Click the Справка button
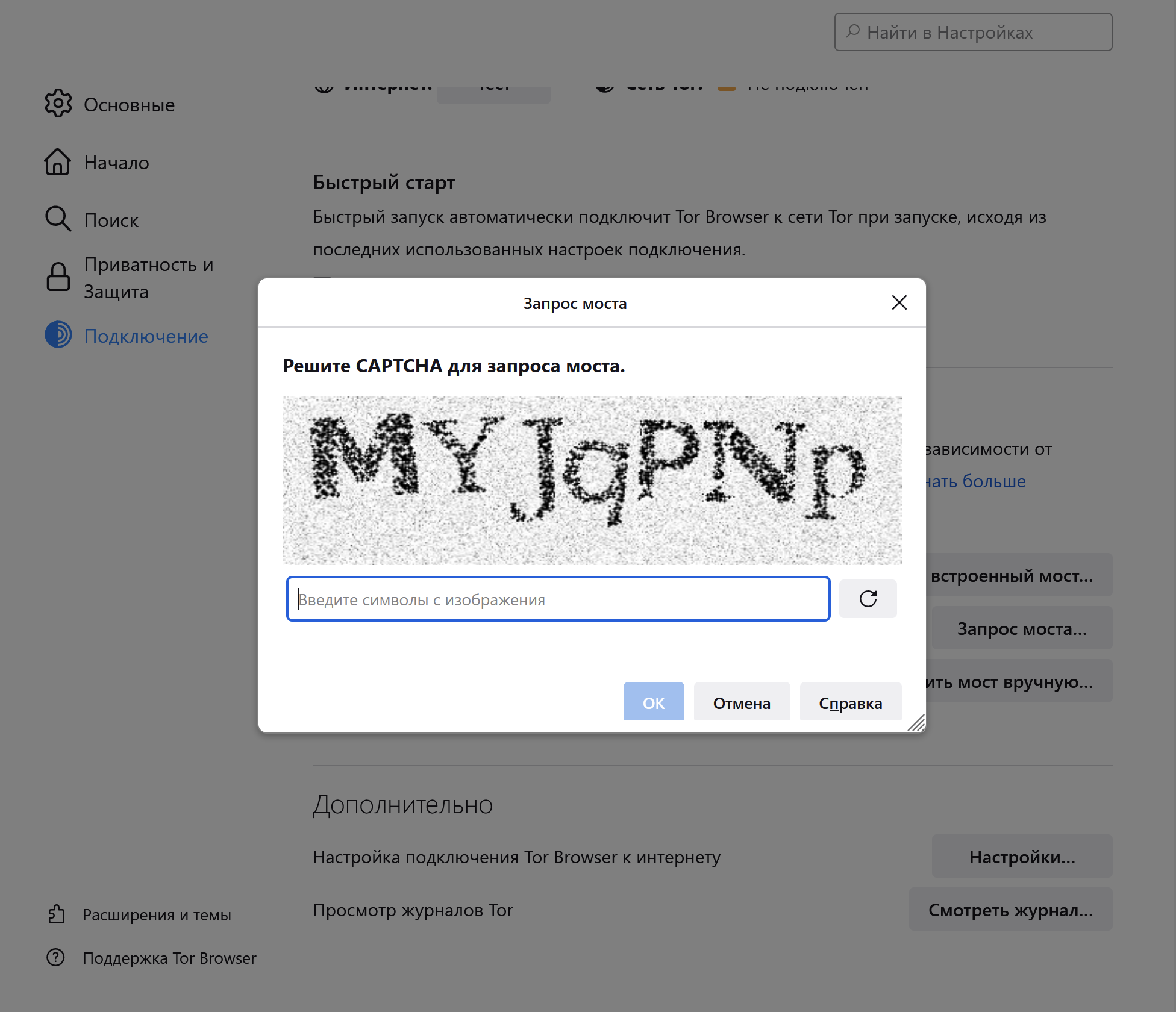 tap(850, 702)
